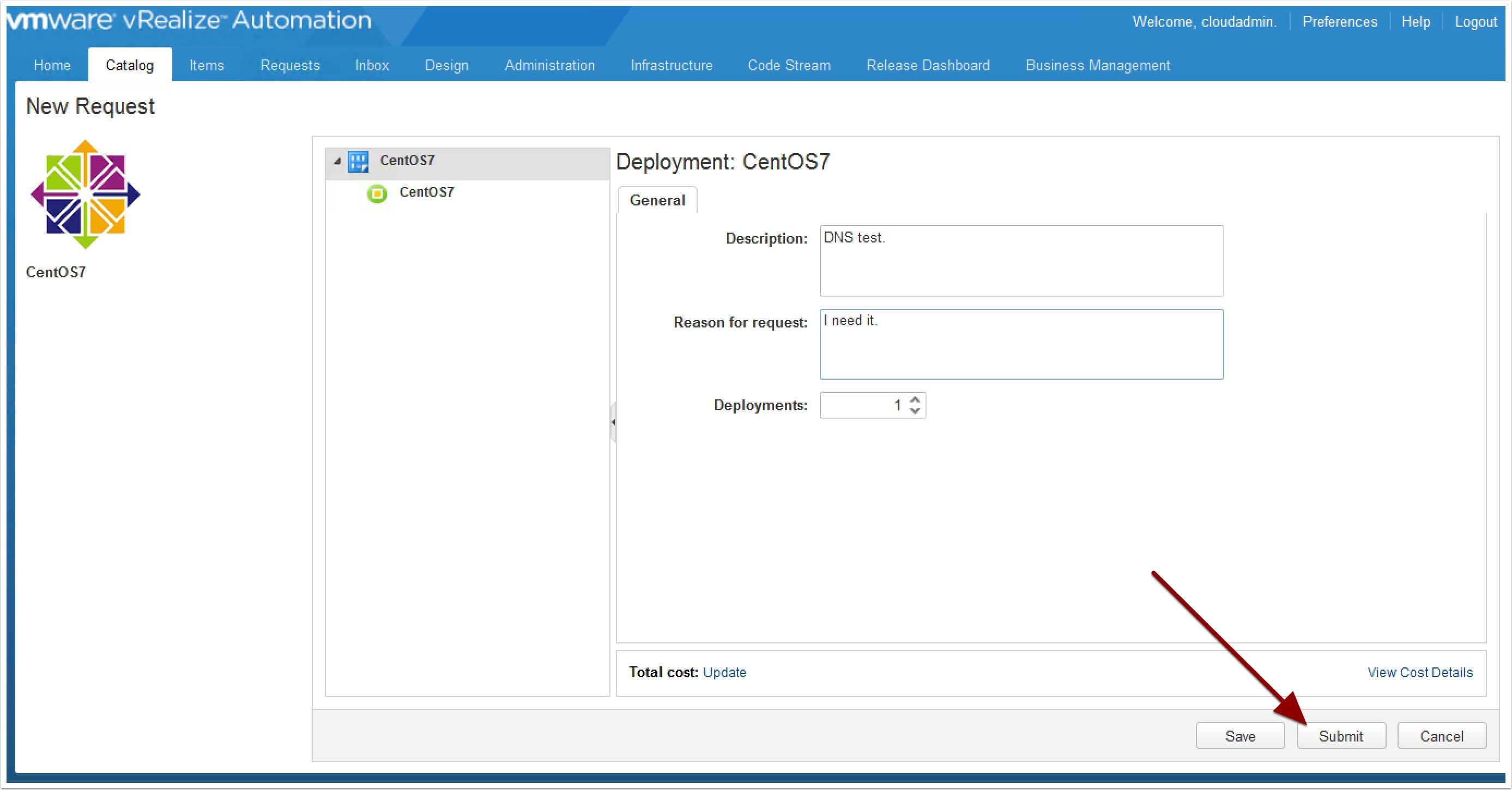
Task: Switch to the Release Dashboard tab
Action: (x=928, y=65)
